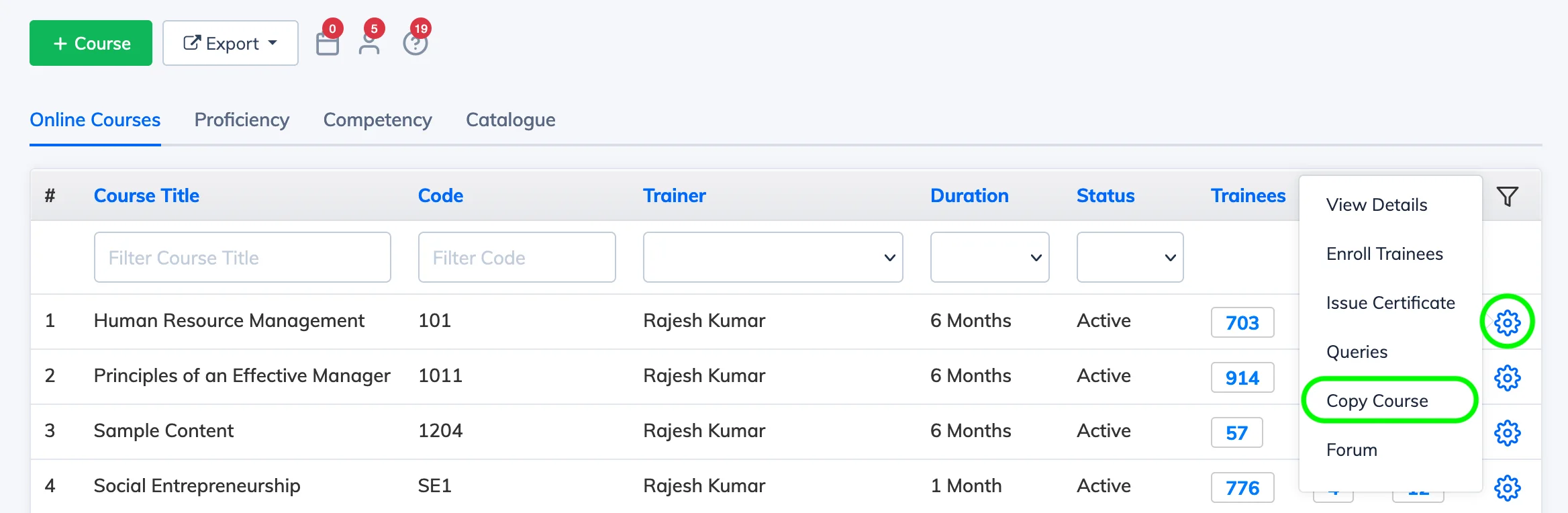This screenshot has height=513, width=1568.
Task: Choose Enroll Trainees from the menu
Action: 1384,254
